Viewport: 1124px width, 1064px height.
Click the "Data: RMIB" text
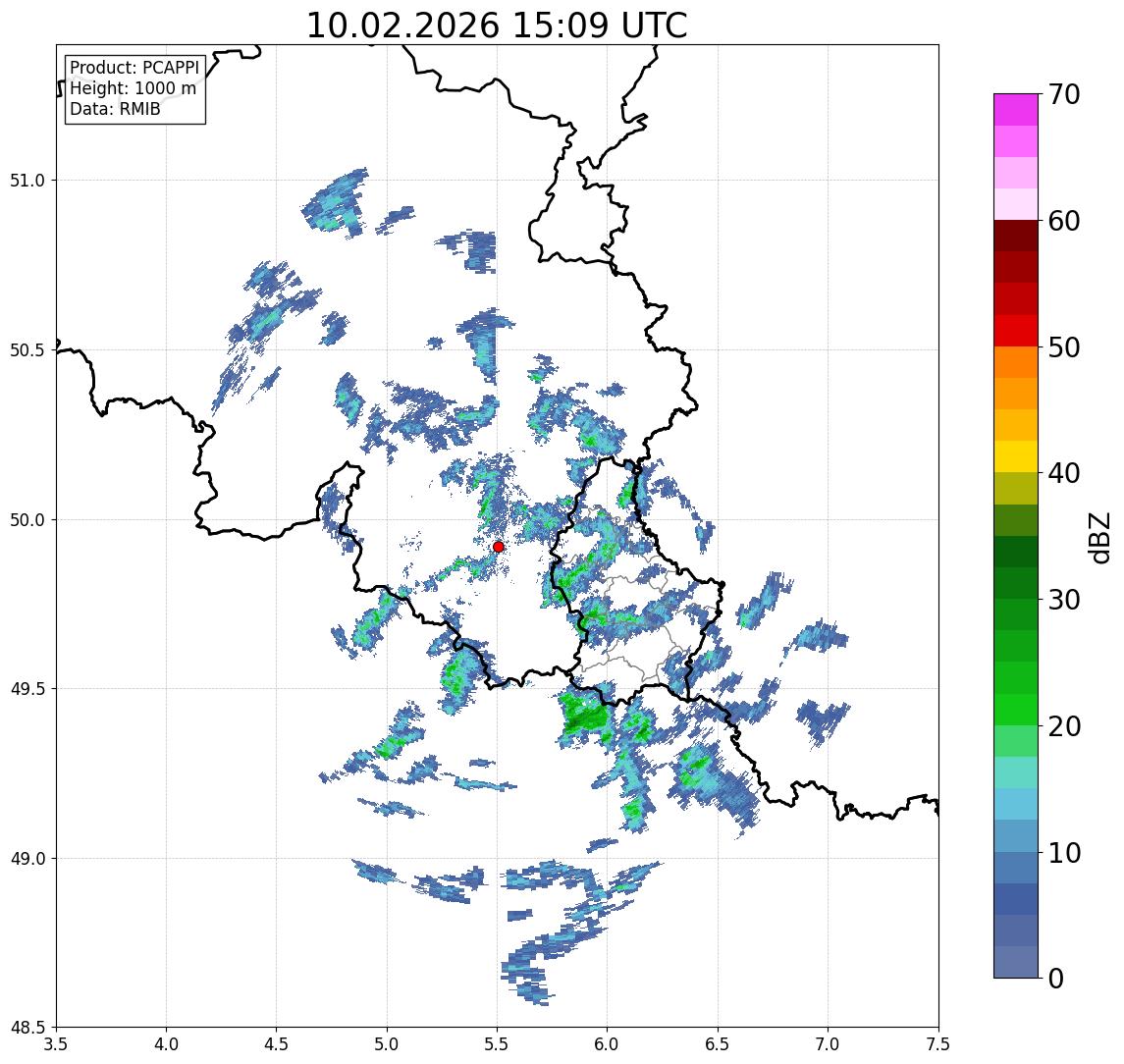point(115,109)
